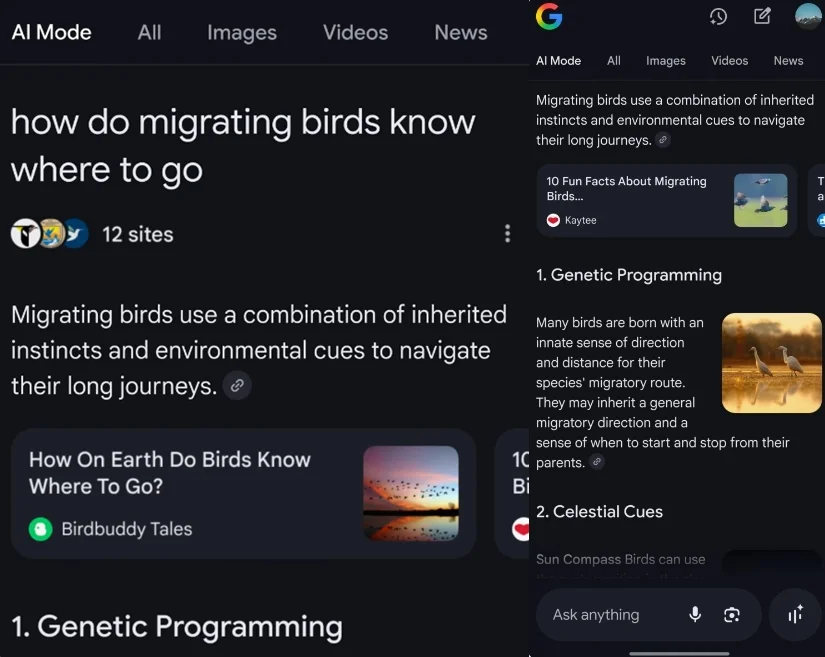Click Kaytee heart favicon in right panel

(x=553, y=220)
